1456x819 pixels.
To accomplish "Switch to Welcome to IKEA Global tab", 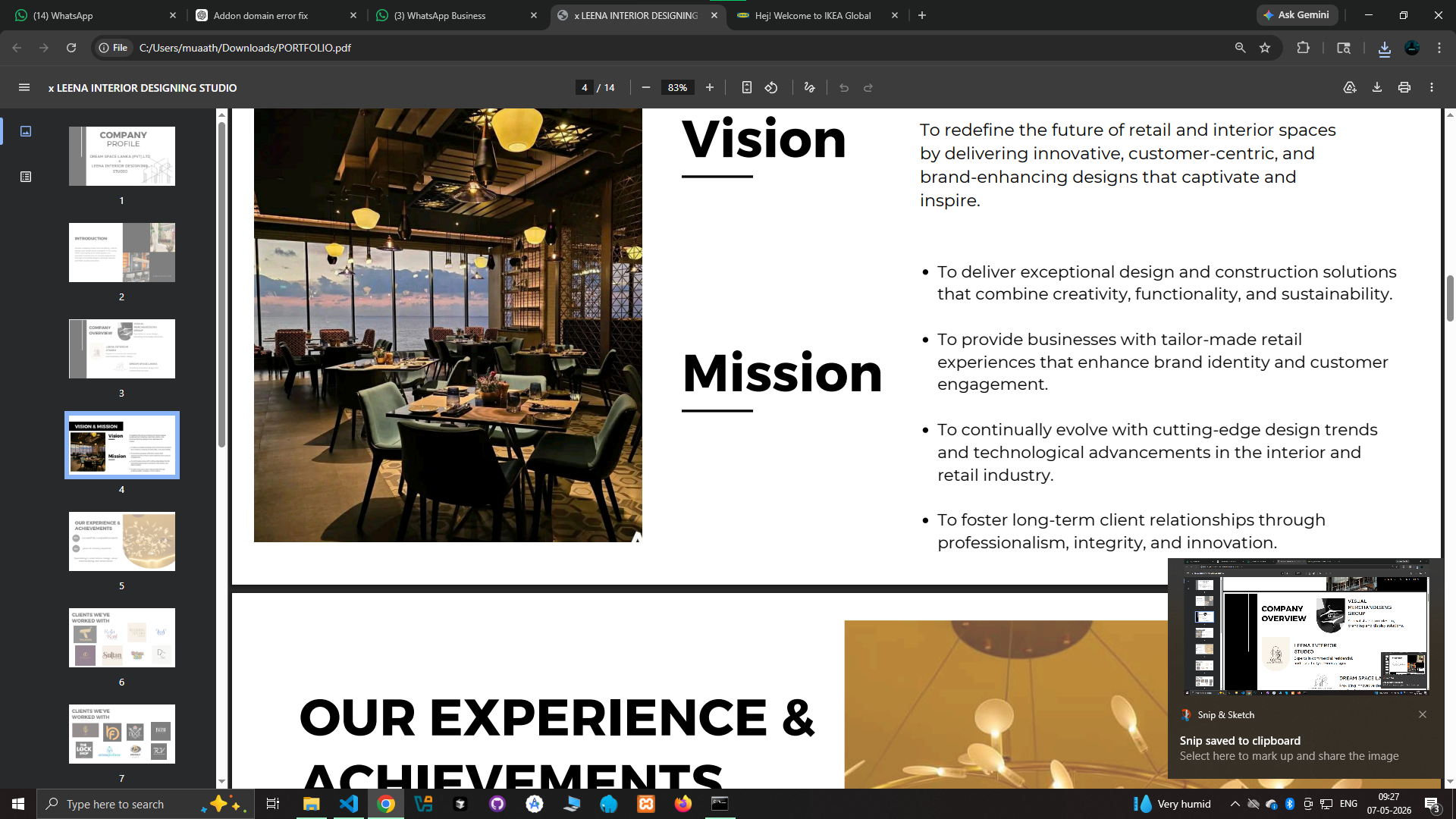I will coord(817,15).
